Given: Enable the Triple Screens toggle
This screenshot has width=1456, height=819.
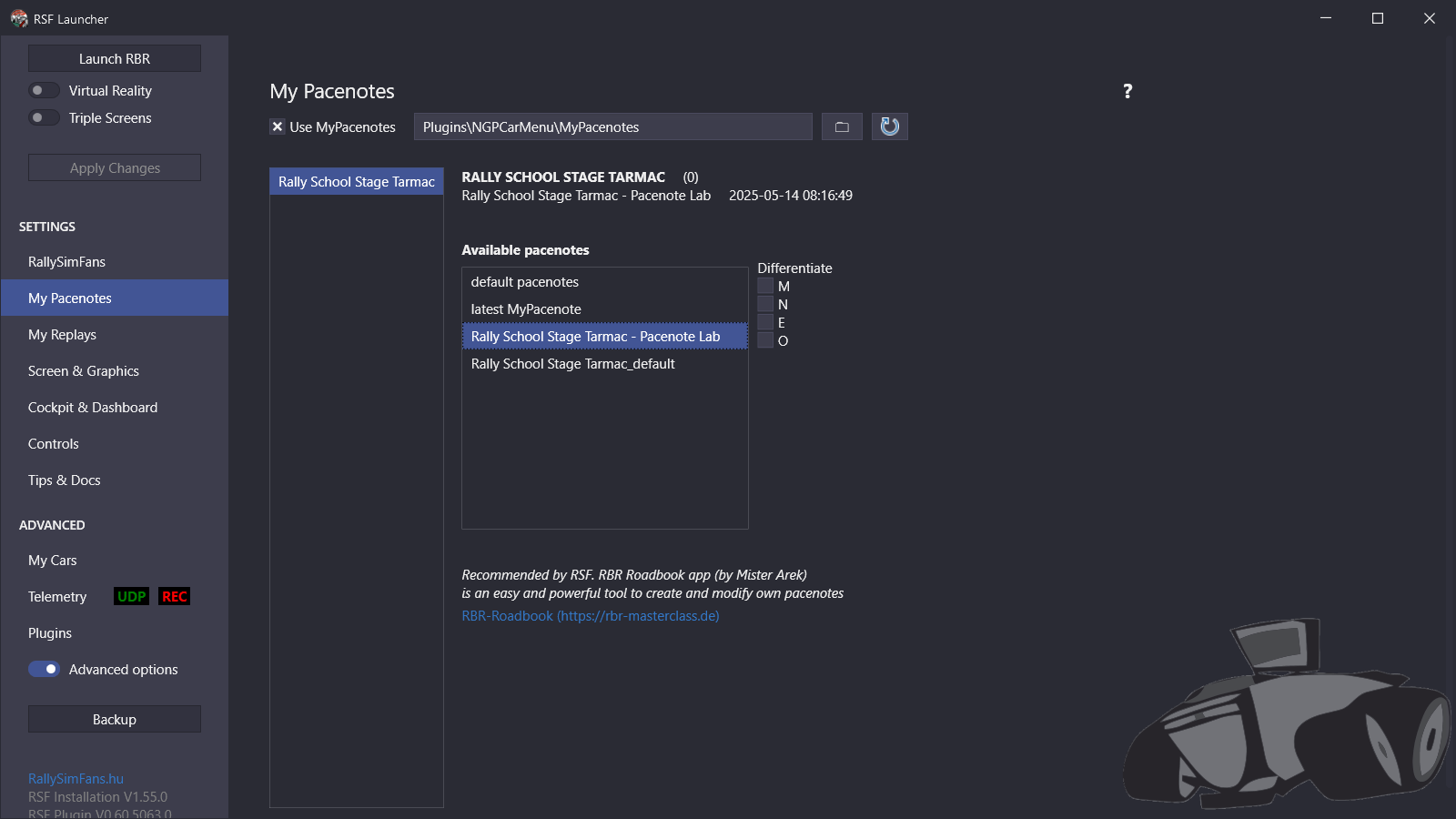Looking at the screenshot, I should point(44,117).
